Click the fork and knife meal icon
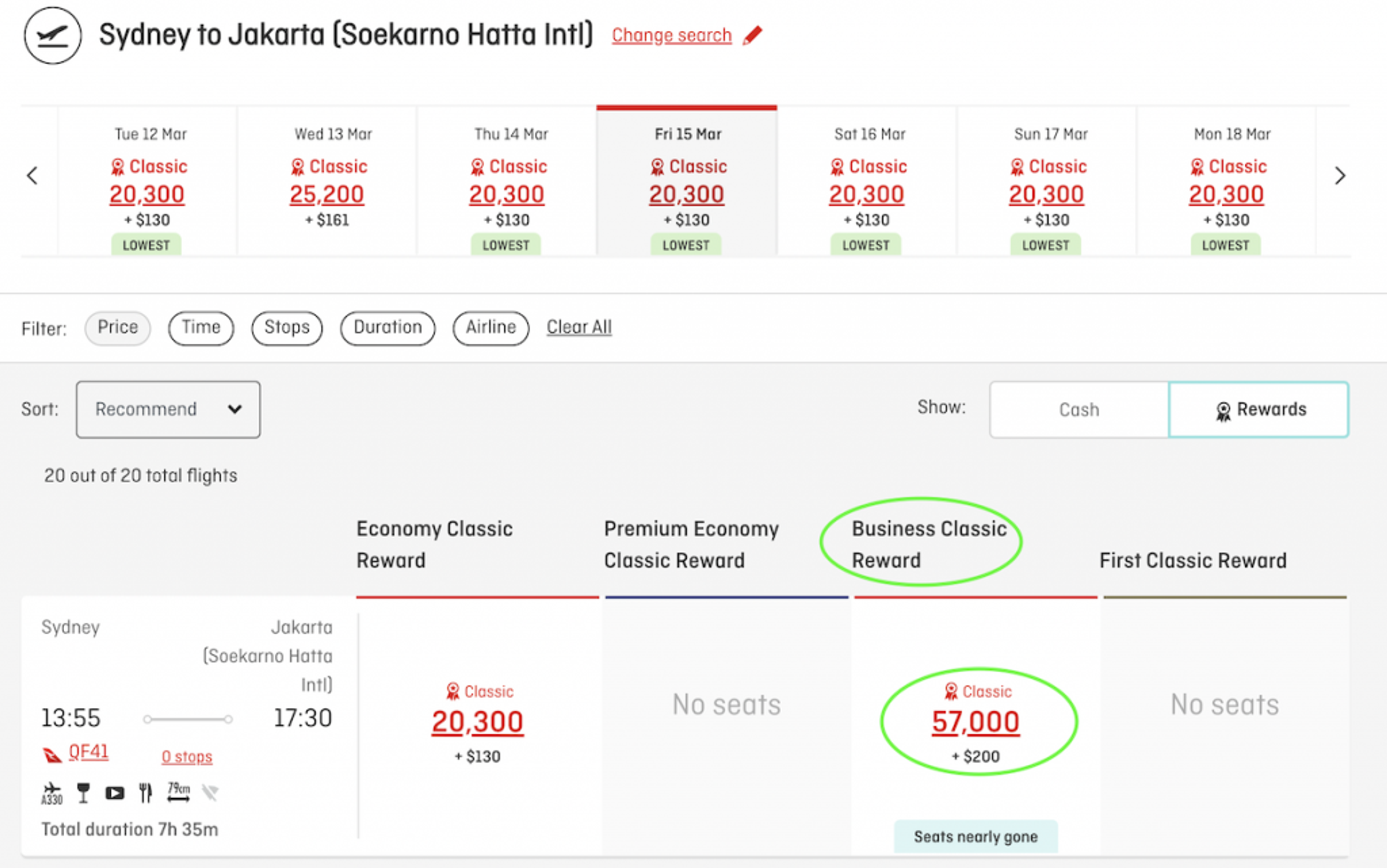Screen dimensions: 1387x868 coord(146,793)
